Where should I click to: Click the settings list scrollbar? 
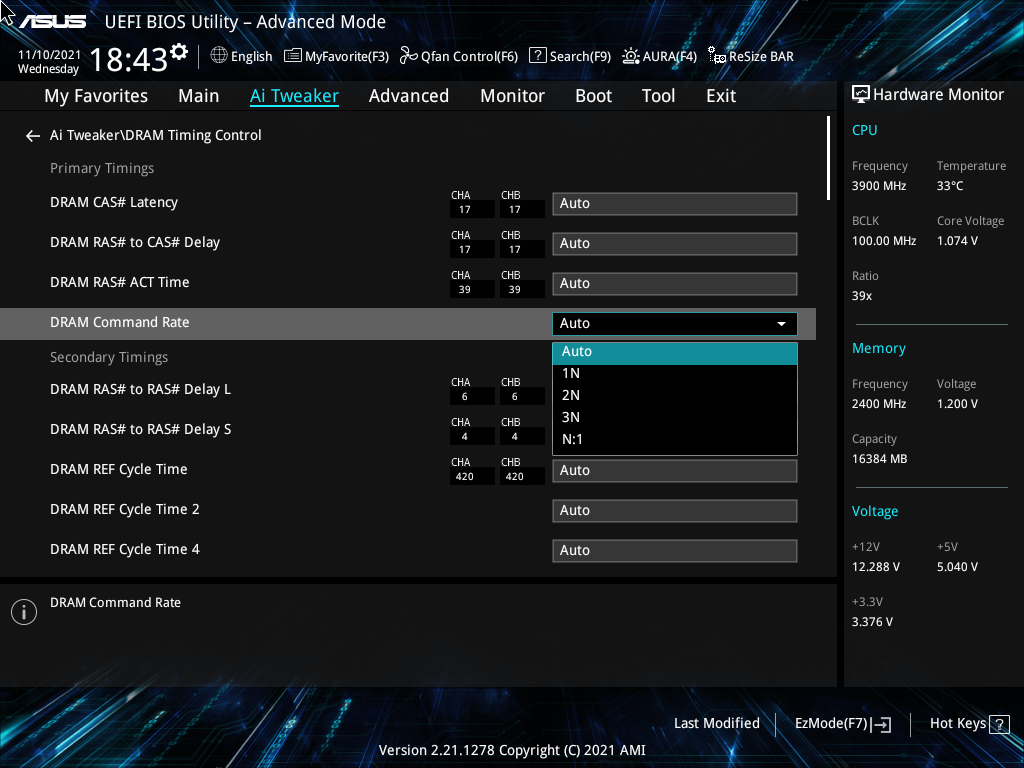pos(828,158)
